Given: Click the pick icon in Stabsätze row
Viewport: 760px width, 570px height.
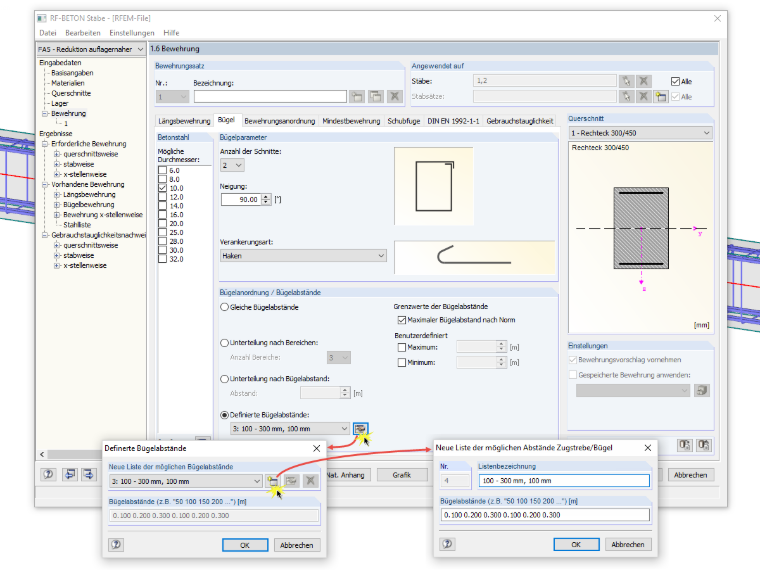Looking at the screenshot, I should point(626,96).
